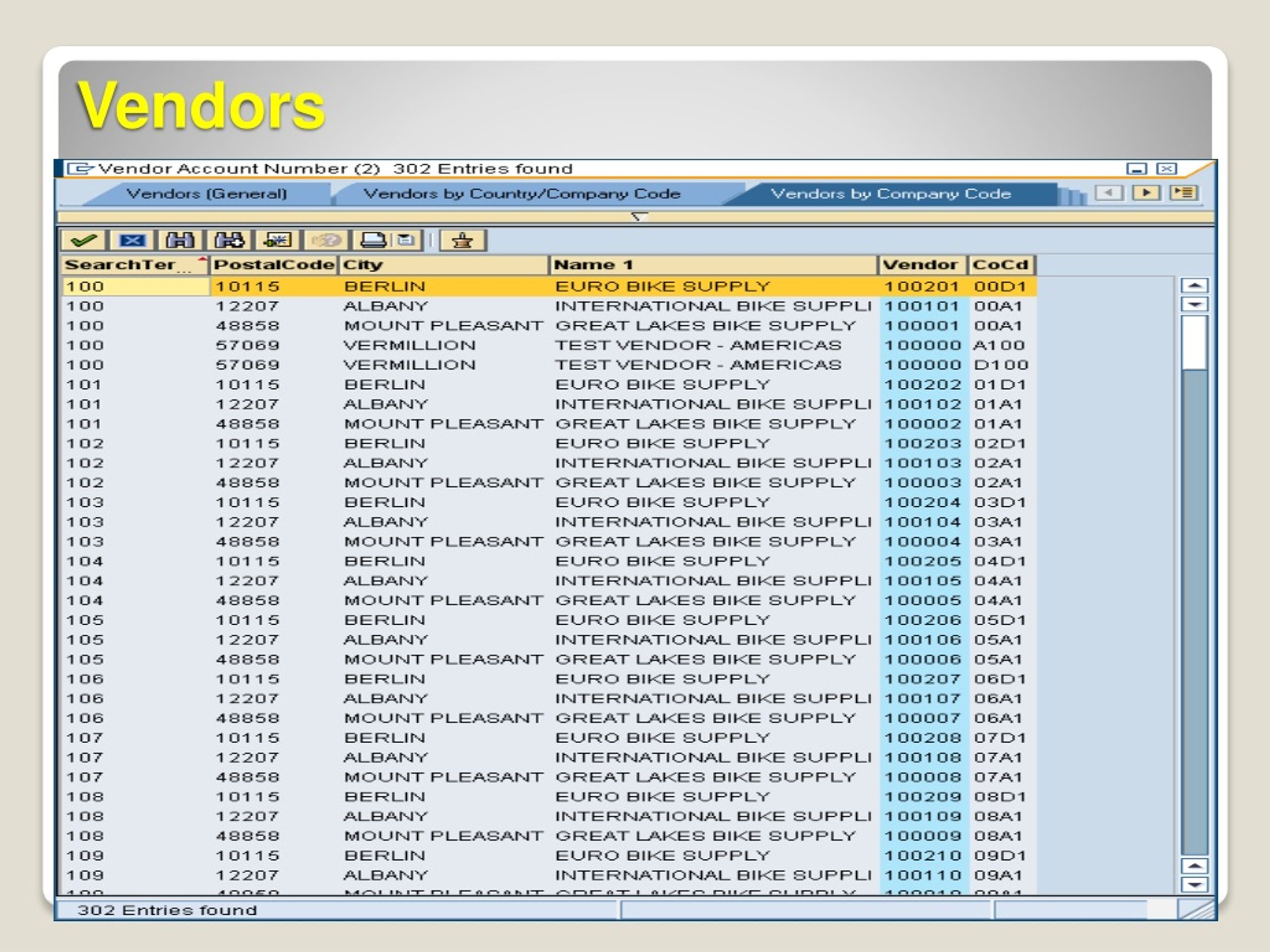Click the bottommost scroll down arrow
This screenshot has width=1270, height=952.
point(1195,885)
